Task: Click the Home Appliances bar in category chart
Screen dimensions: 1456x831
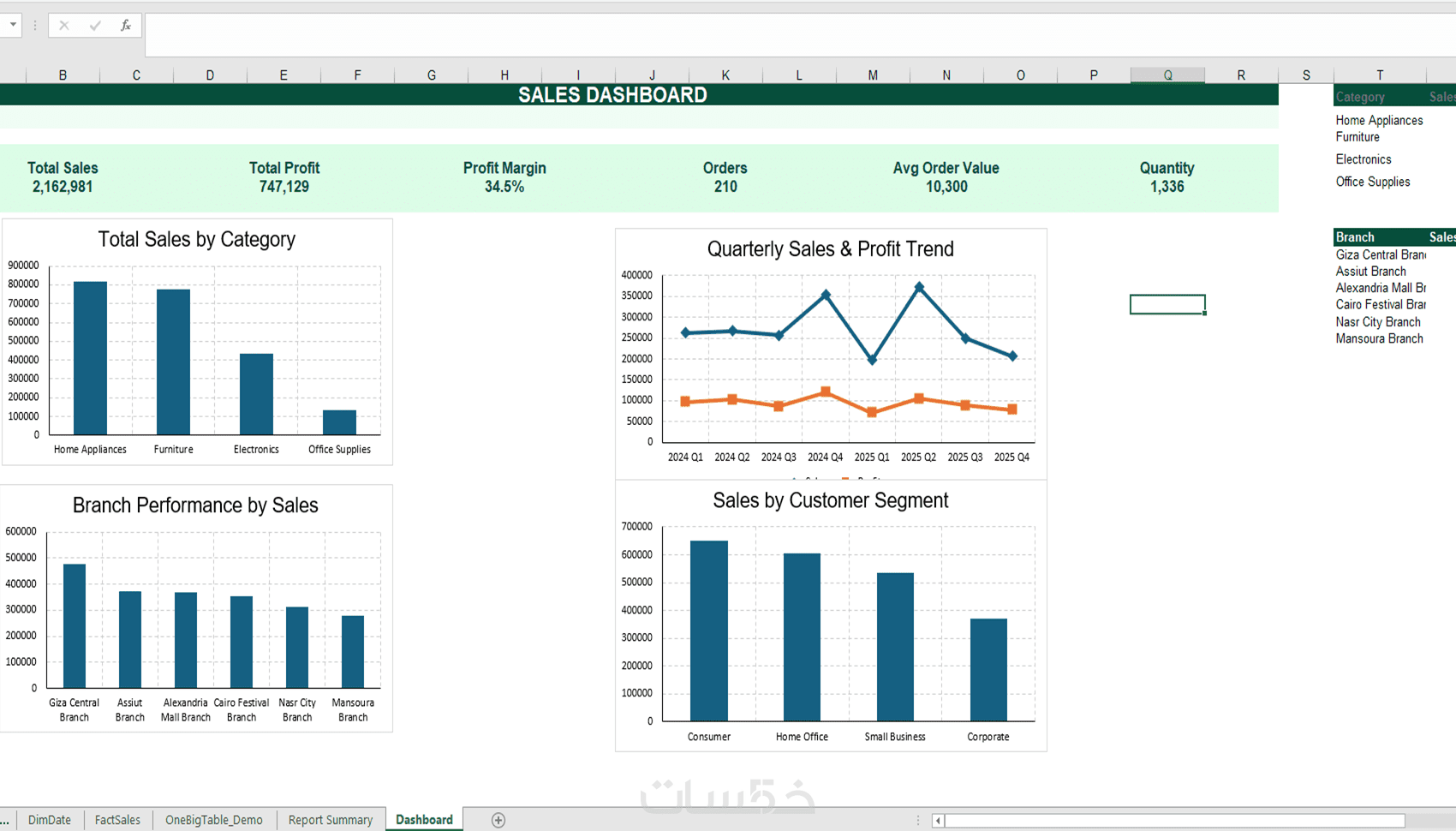Action: click(x=90, y=358)
